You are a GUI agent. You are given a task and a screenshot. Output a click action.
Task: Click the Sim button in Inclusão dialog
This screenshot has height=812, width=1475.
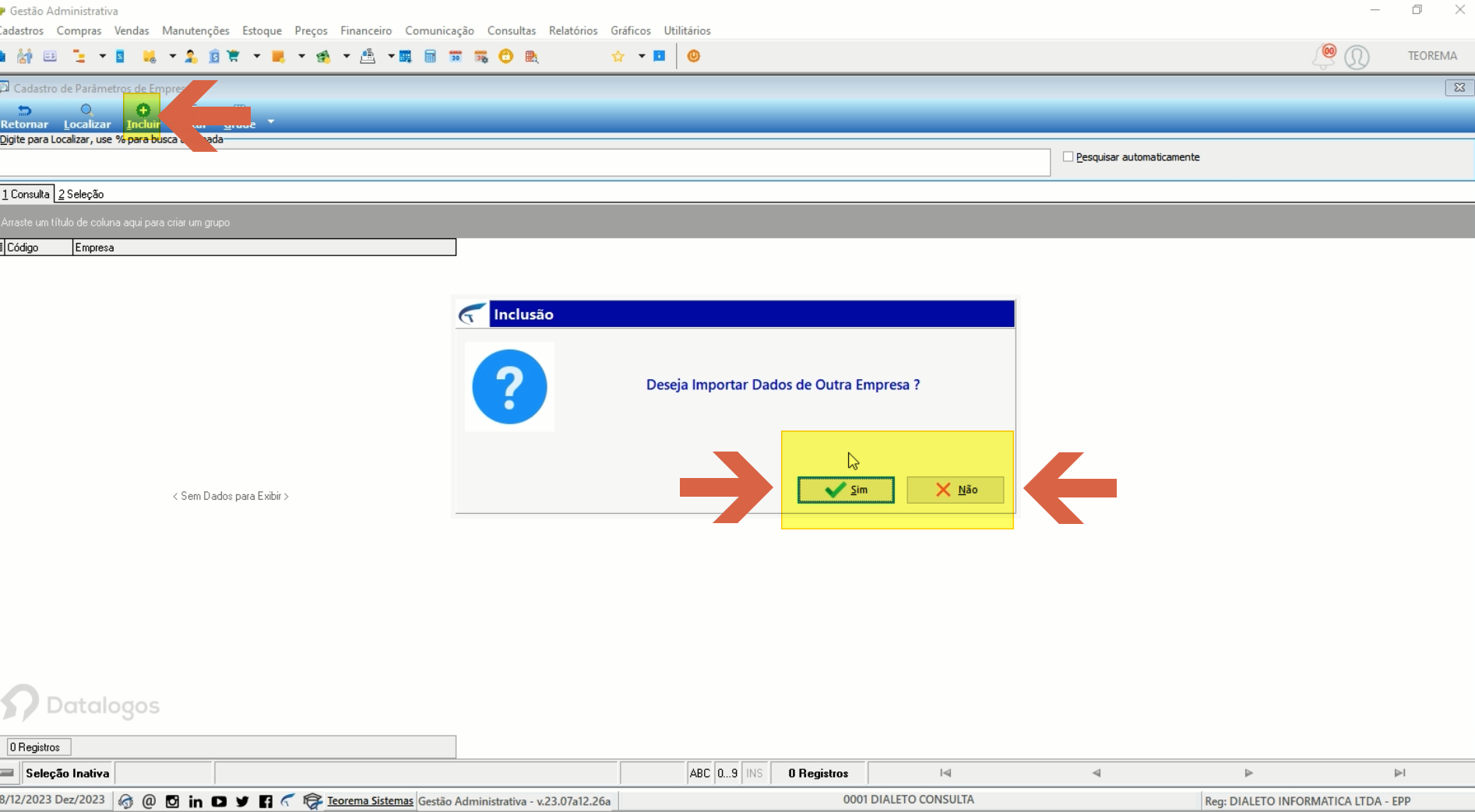pos(846,490)
